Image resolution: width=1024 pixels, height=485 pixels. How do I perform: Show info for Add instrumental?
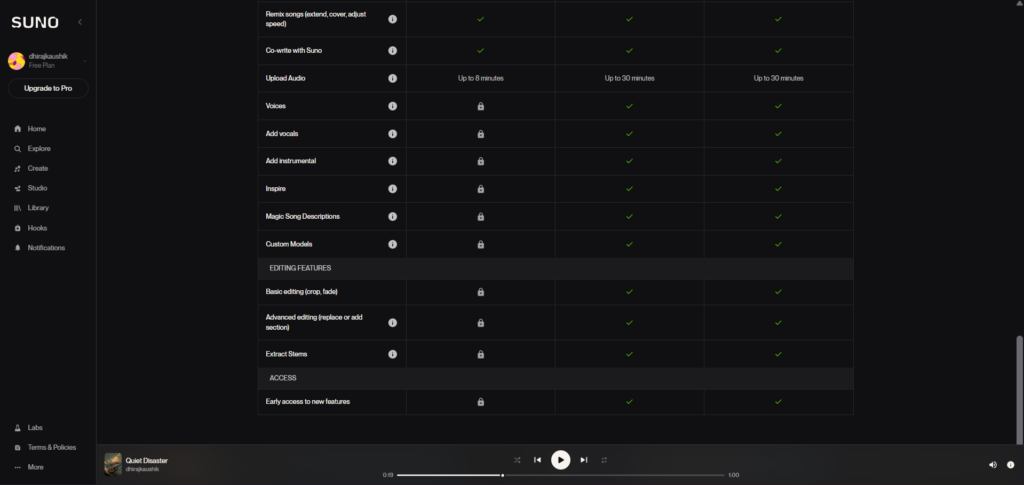(x=392, y=161)
